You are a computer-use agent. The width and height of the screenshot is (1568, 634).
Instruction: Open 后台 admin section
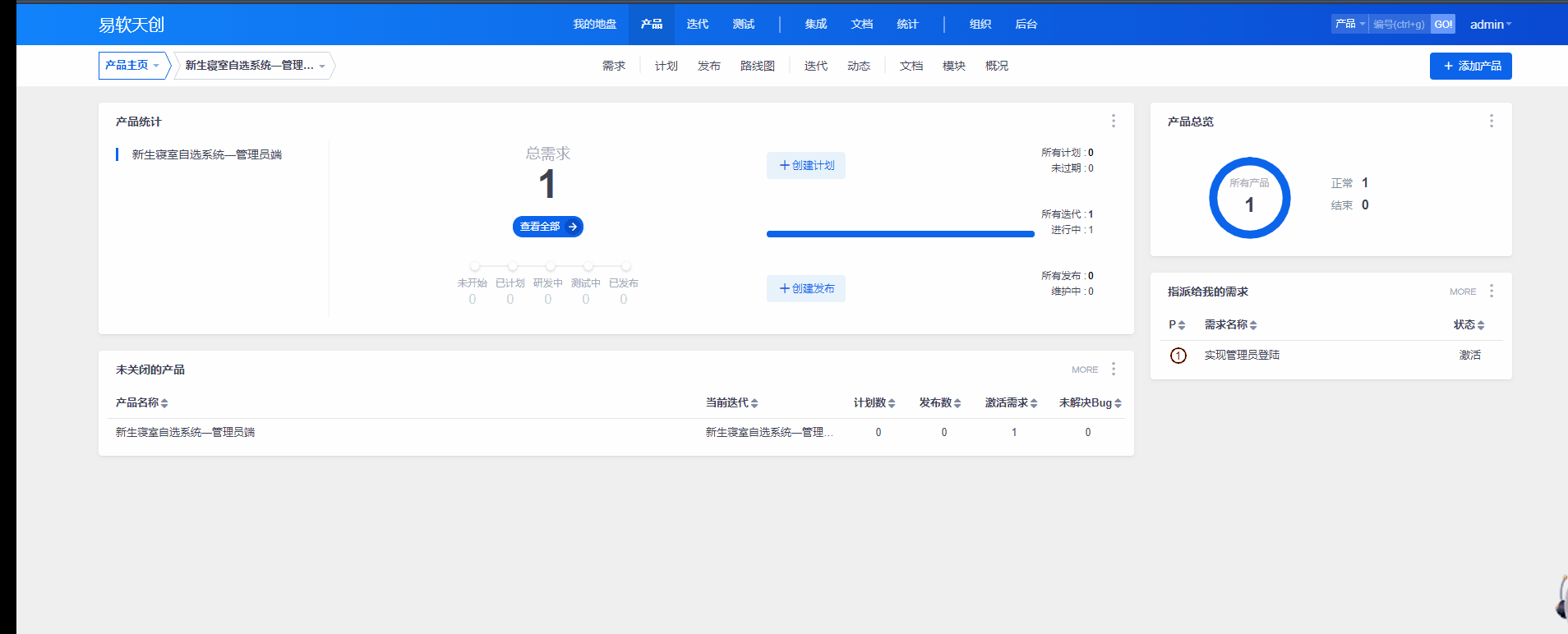[x=1026, y=25]
